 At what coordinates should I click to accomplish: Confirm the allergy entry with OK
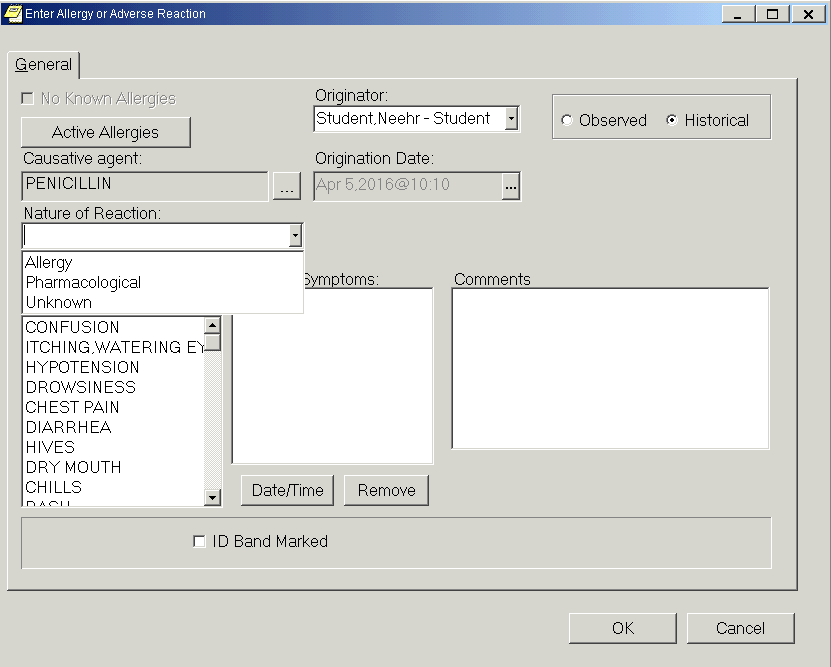pos(622,628)
